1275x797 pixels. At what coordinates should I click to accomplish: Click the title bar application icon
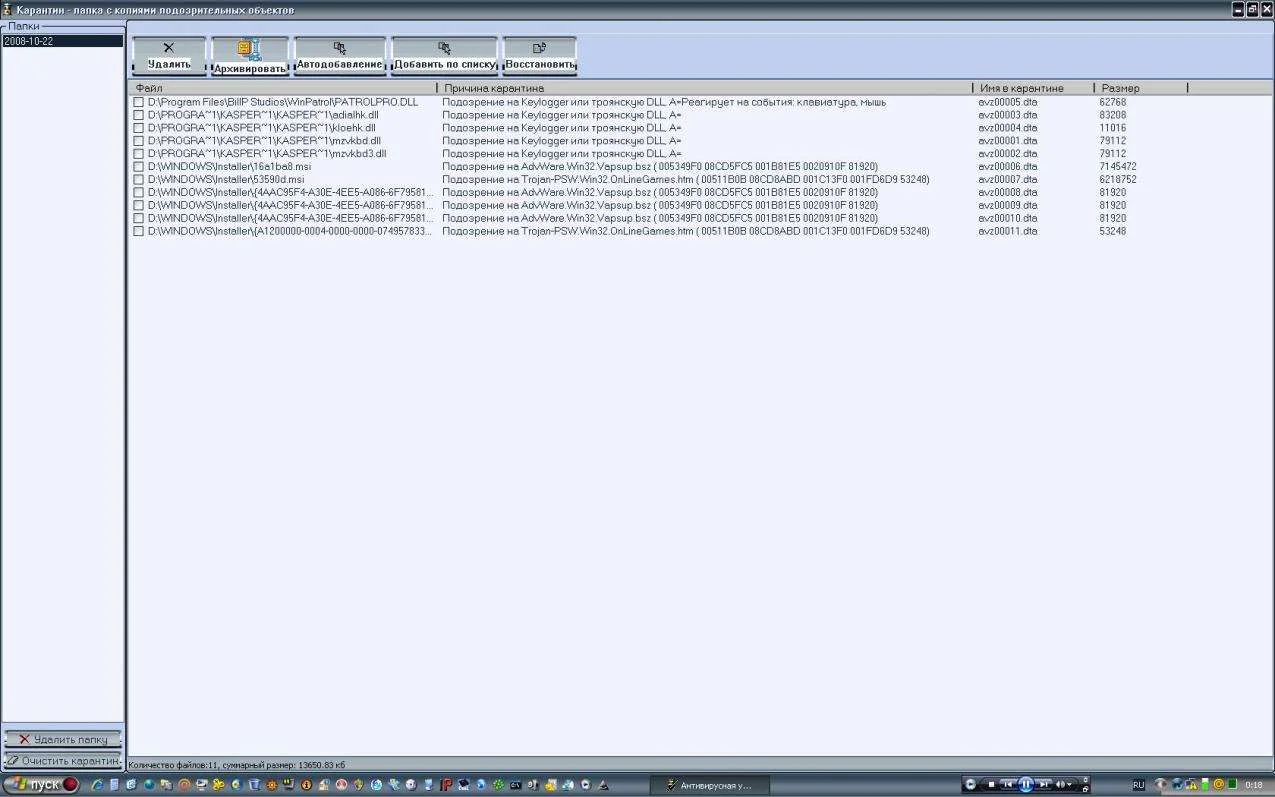click(7, 9)
